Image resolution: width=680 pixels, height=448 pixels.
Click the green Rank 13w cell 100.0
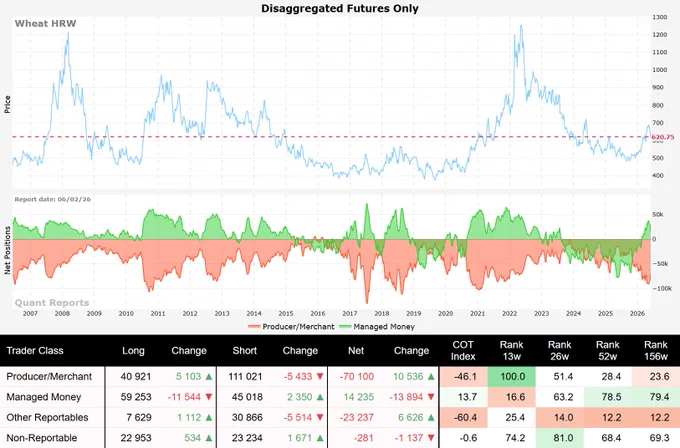pyautogui.click(x=512, y=376)
